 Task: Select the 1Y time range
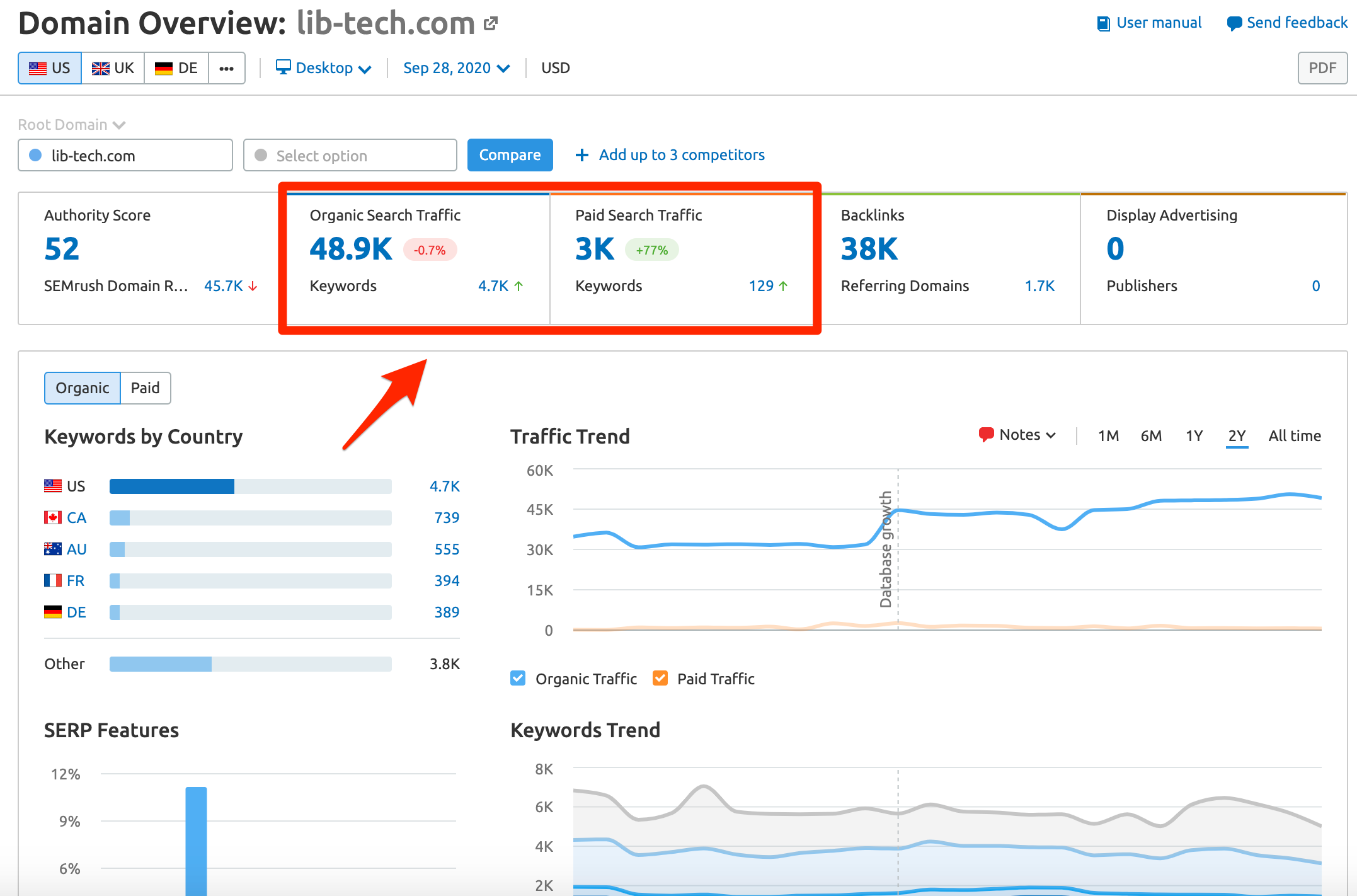(x=1194, y=436)
